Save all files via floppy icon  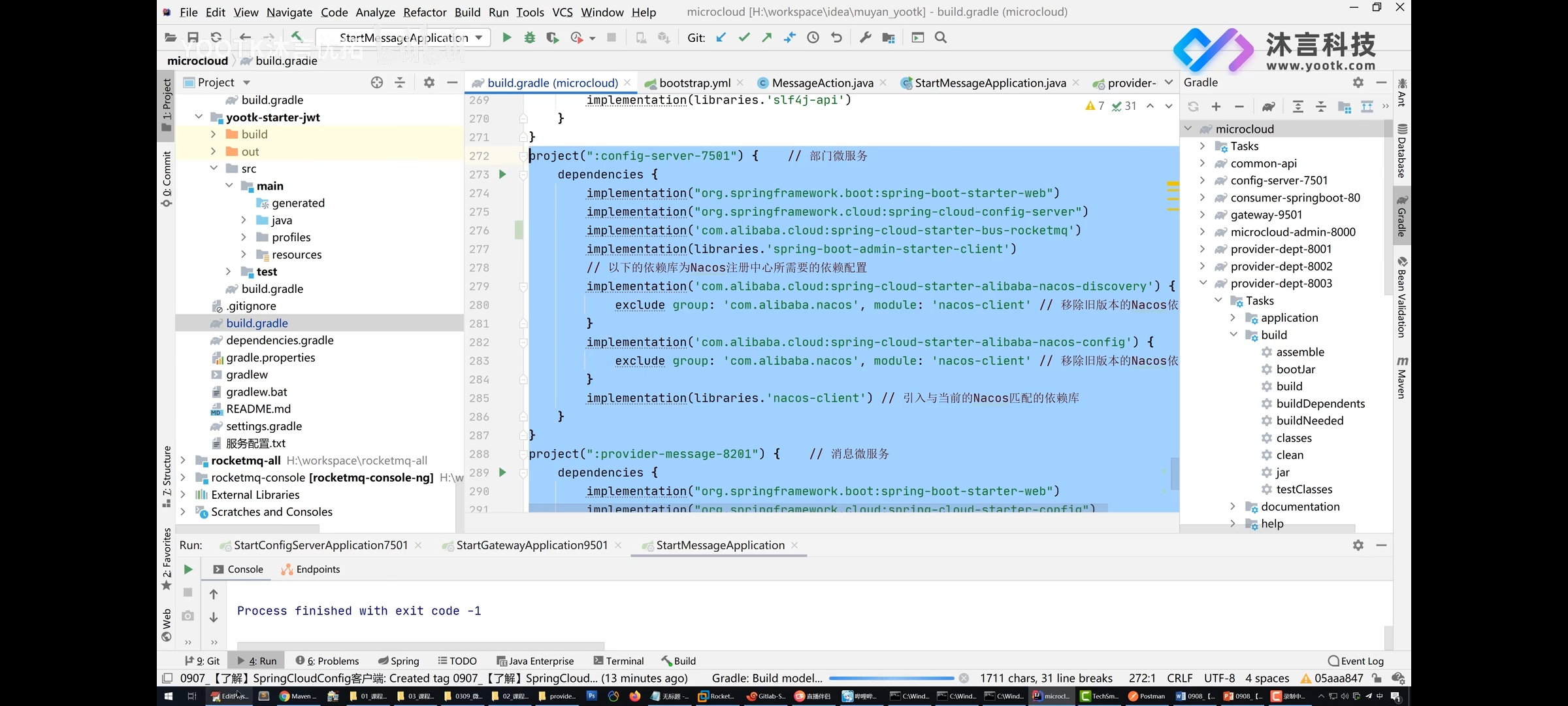point(193,38)
